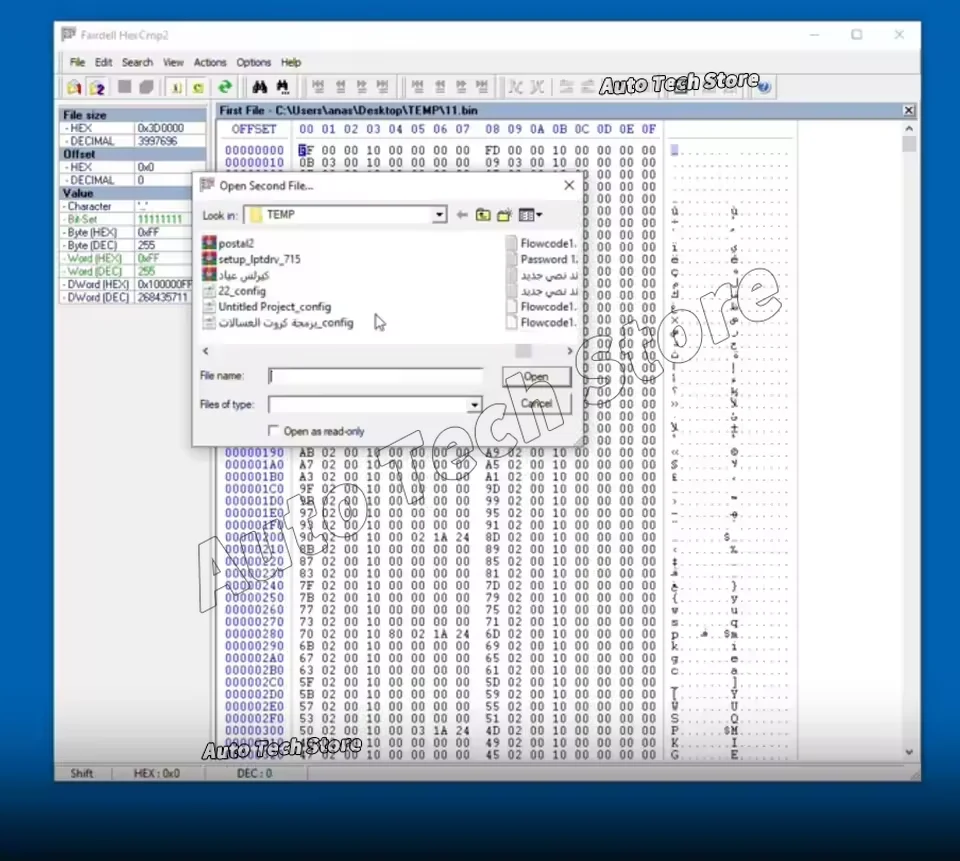
Task: Click the Byte (DEC) value 255
Action: [146, 245]
